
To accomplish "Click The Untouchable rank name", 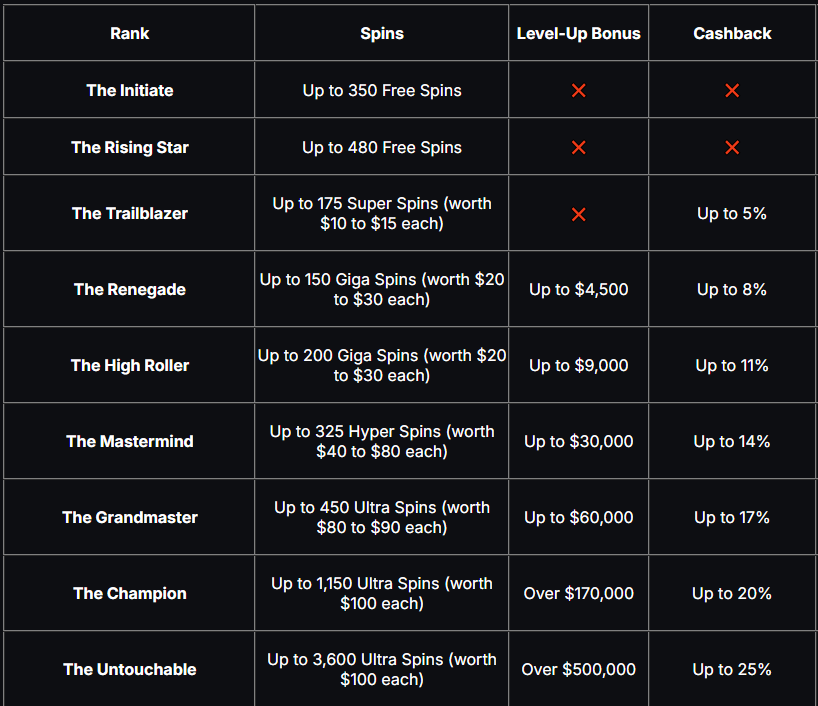I will [x=129, y=669].
